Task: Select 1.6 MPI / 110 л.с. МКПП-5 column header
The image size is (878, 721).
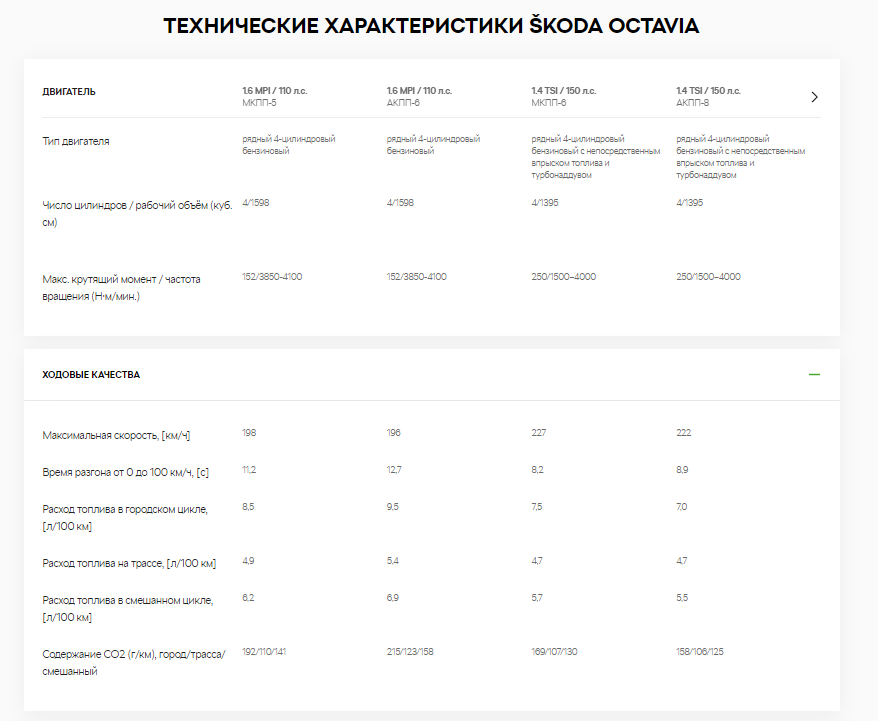Action: 275,96
